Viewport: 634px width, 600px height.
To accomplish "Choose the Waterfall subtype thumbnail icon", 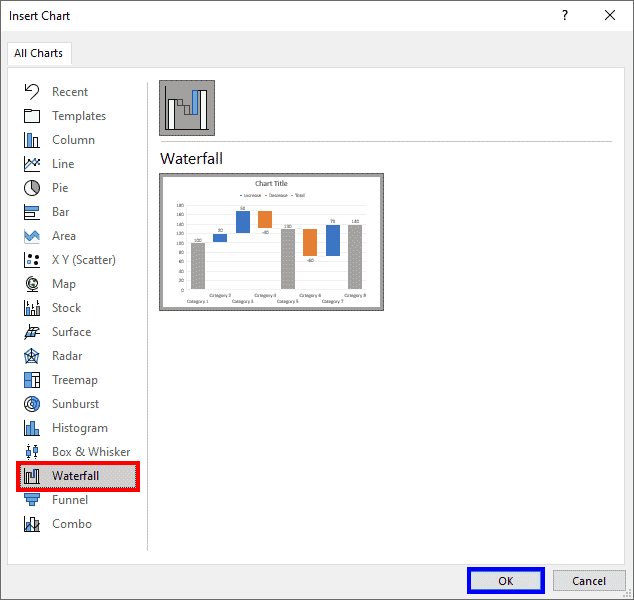I will [x=187, y=108].
